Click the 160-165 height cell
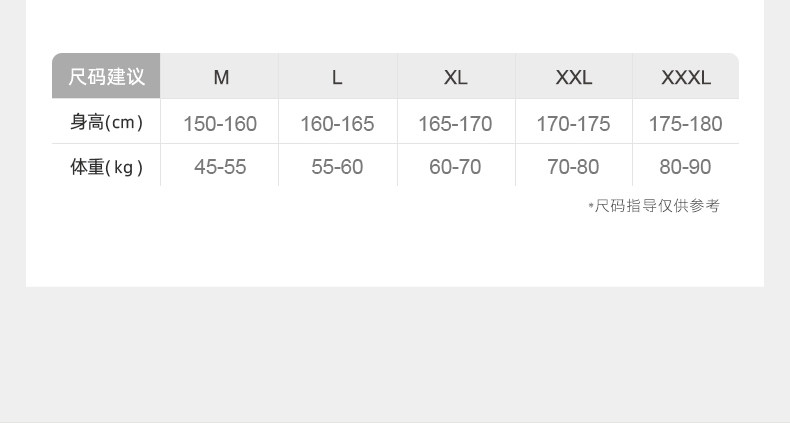The image size is (790, 423). [337, 124]
